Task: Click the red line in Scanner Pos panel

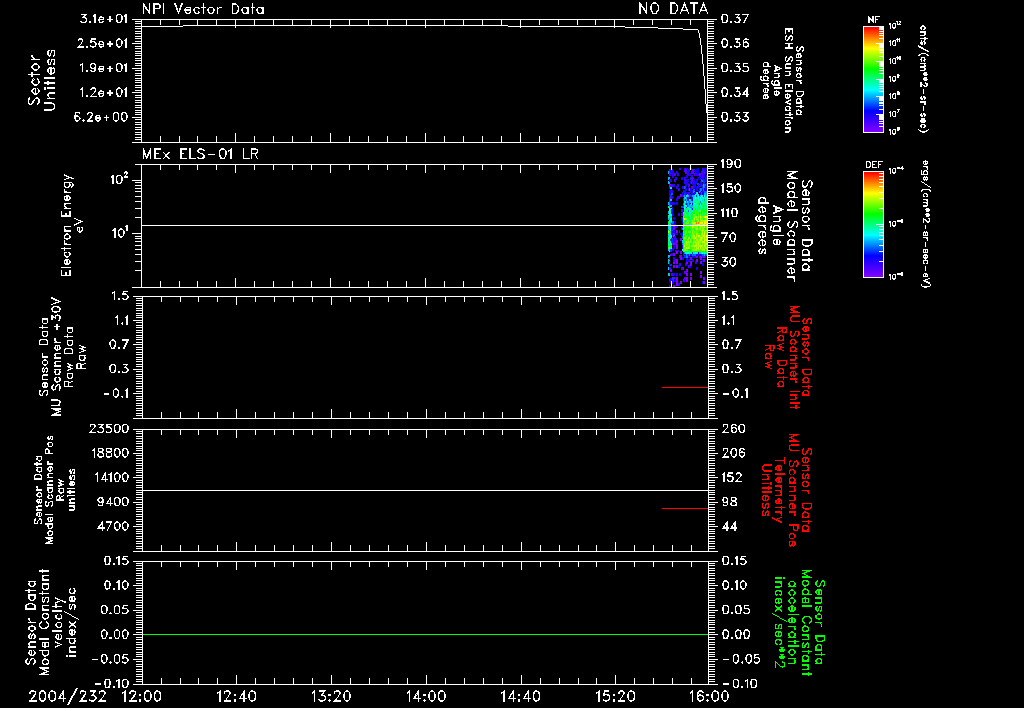Action: point(685,508)
